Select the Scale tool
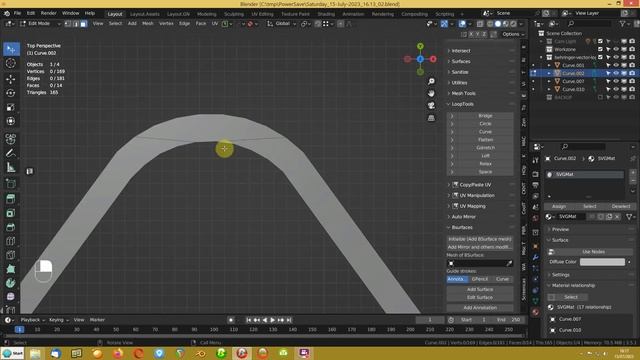The width and height of the screenshot is (640, 360). pyautogui.click(x=11, y=107)
